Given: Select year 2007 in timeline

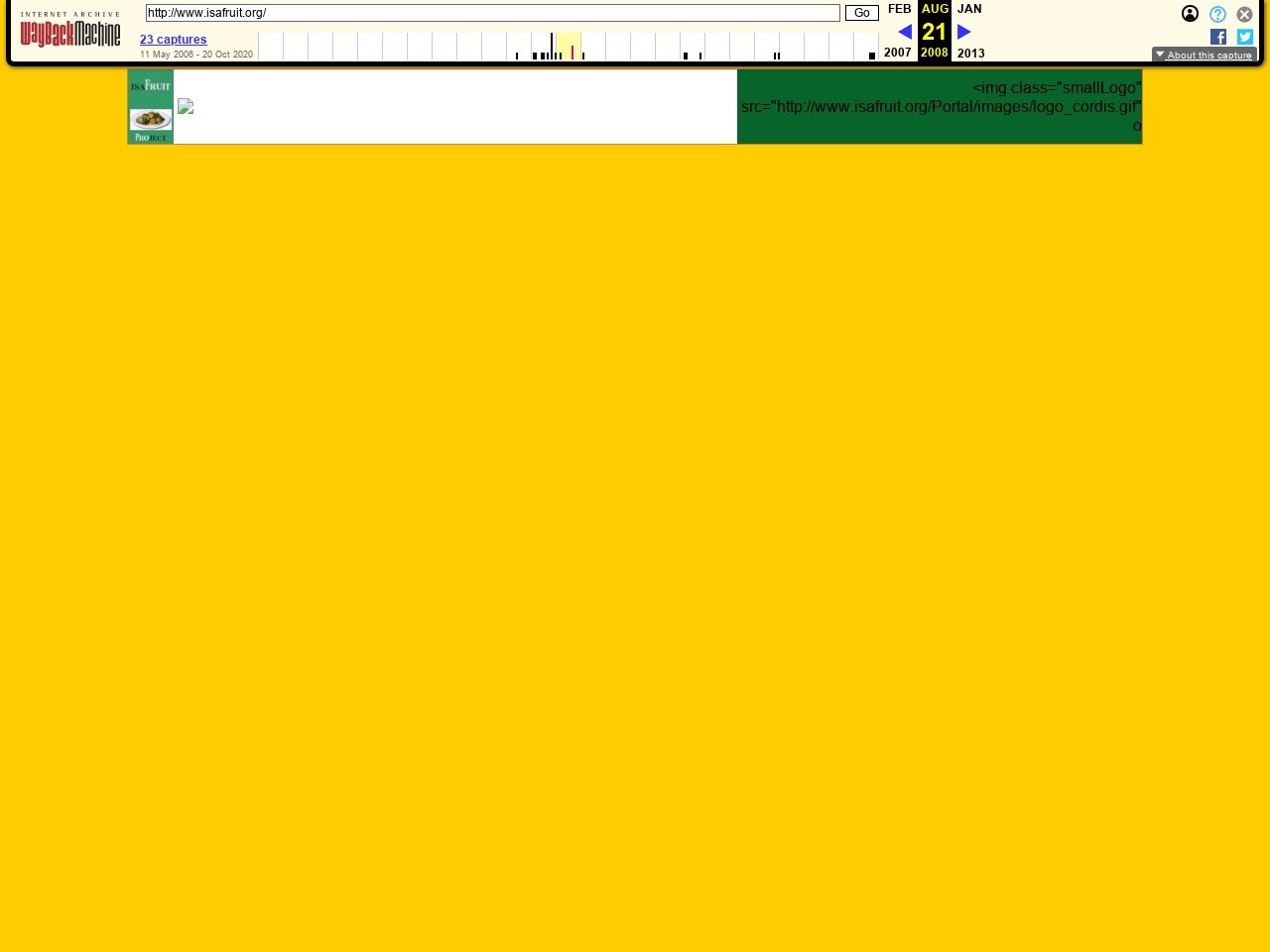Looking at the screenshot, I should click(897, 53).
